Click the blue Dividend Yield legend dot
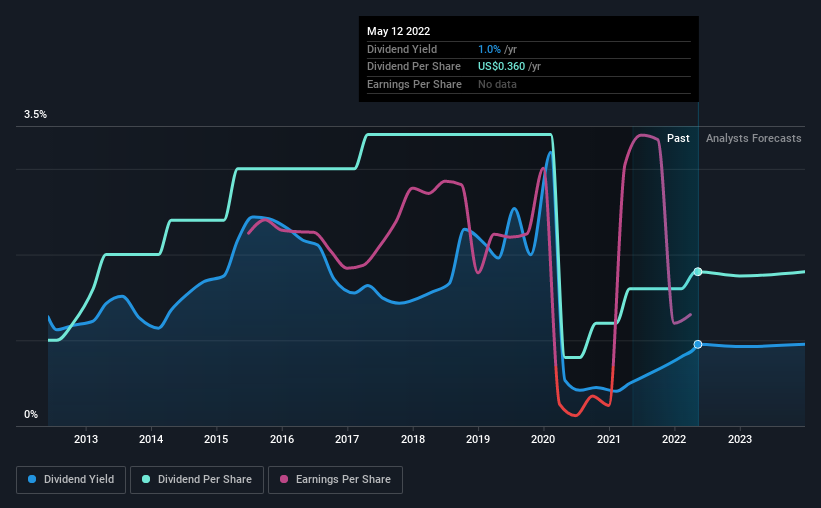The width and height of the screenshot is (821, 508). point(32,479)
